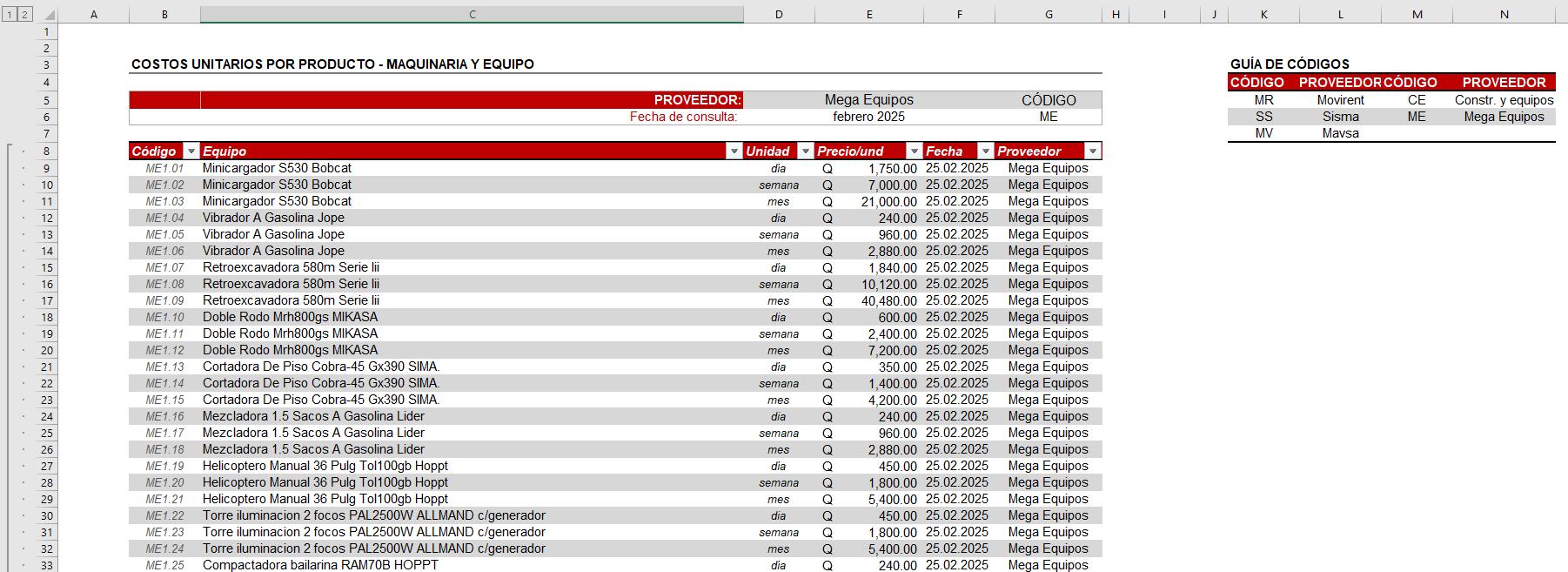Click GUÍA DE CÓDIGOS heading
Image resolution: width=1568 pixels, height=572 pixels.
tap(1290, 64)
